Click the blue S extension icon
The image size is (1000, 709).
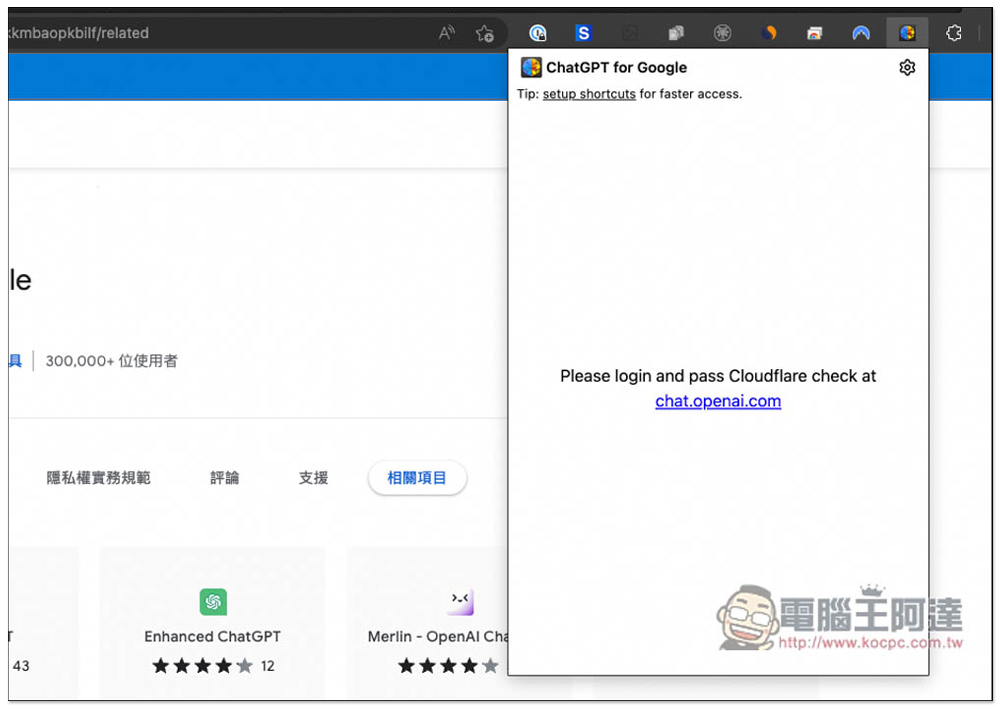pyautogui.click(x=584, y=33)
